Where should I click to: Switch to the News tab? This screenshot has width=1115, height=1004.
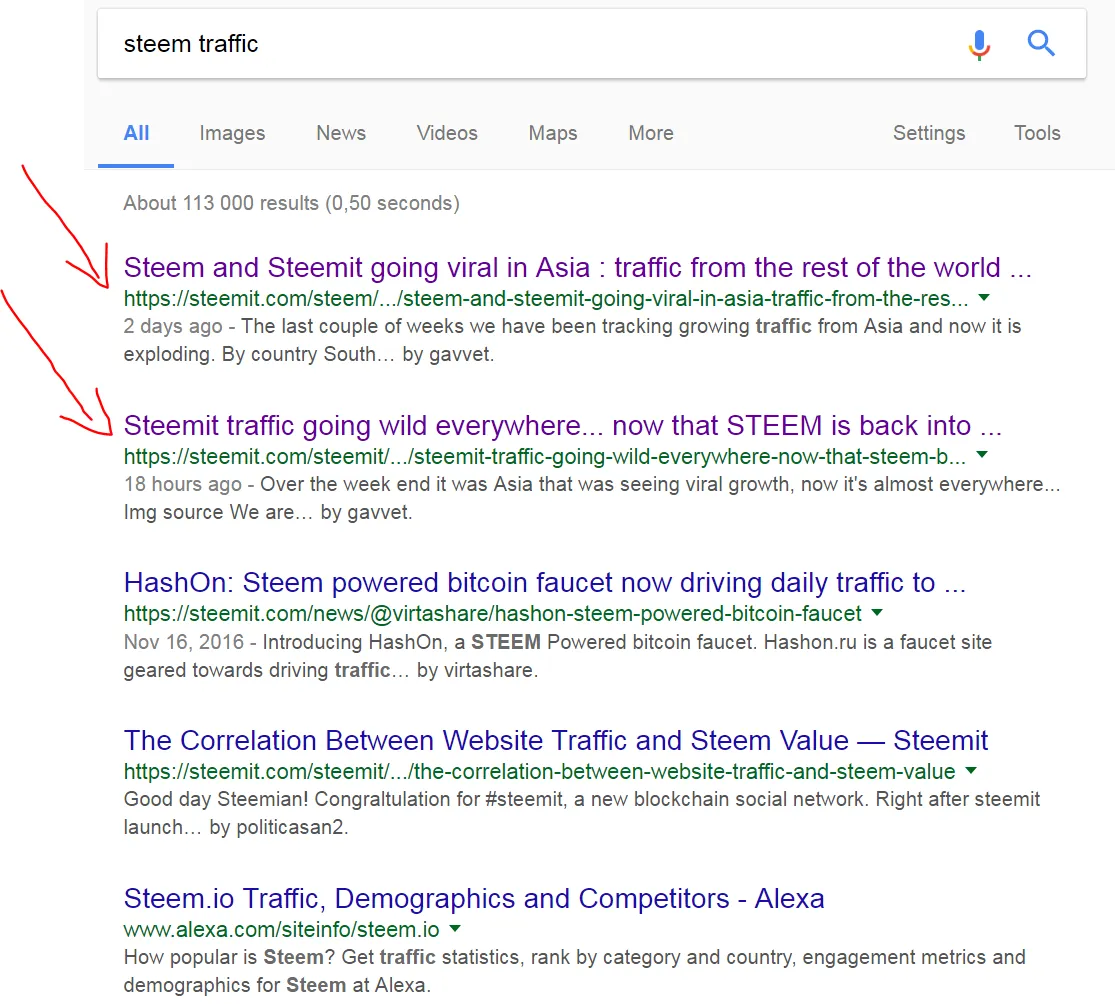341,133
